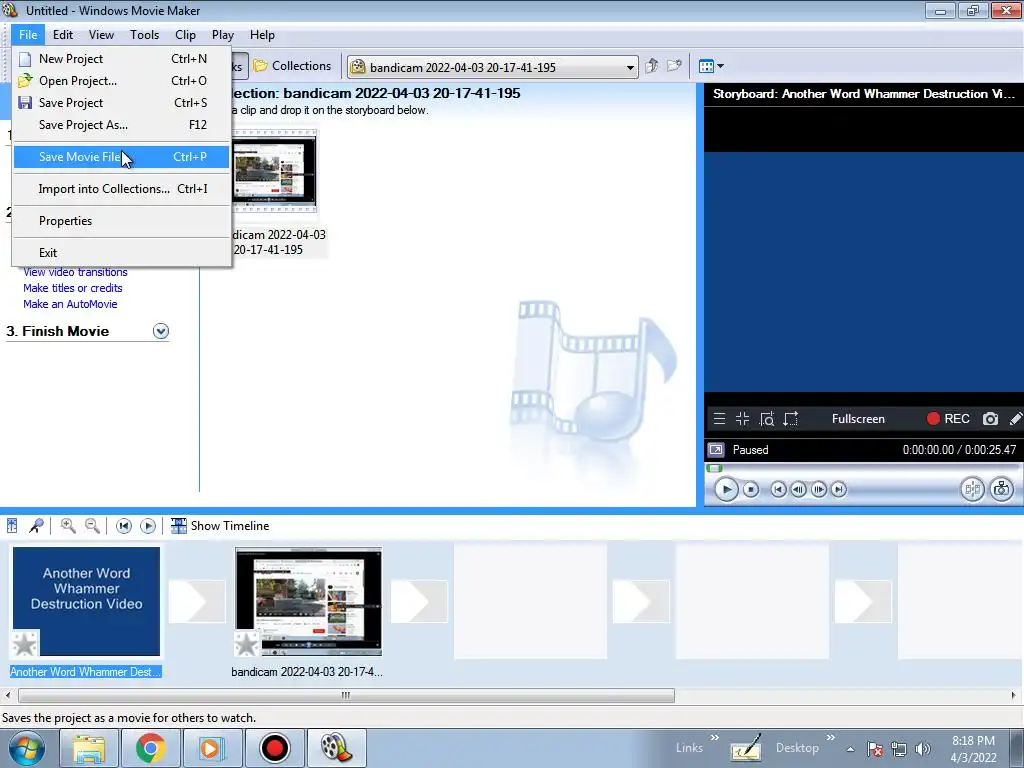The height and width of the screenshot is (768, 1024).
Task: Select Open Project... menu entry
Action: [121, 81]
